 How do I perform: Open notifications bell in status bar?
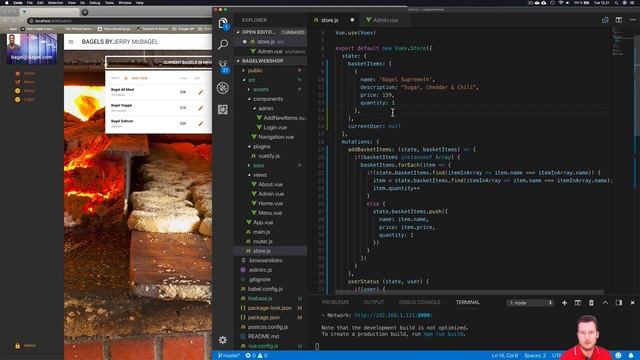pyautogui.click(x=631, y=356)
